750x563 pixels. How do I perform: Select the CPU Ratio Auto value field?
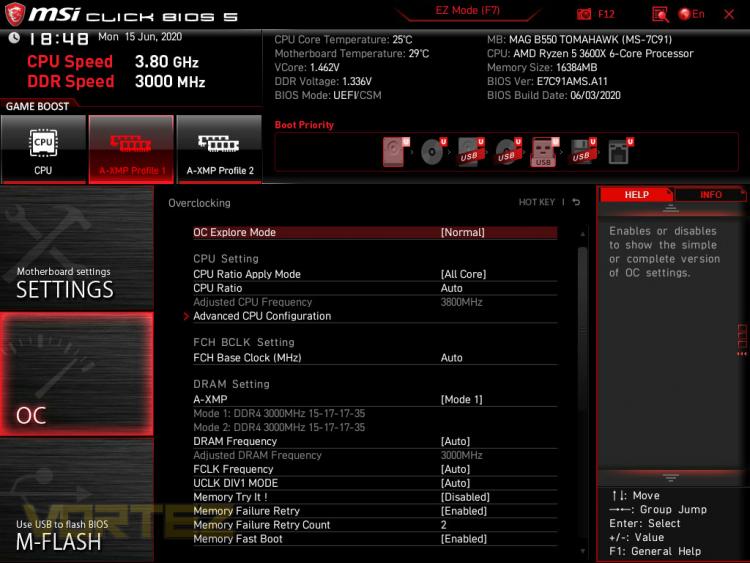(x=452, y=288)
